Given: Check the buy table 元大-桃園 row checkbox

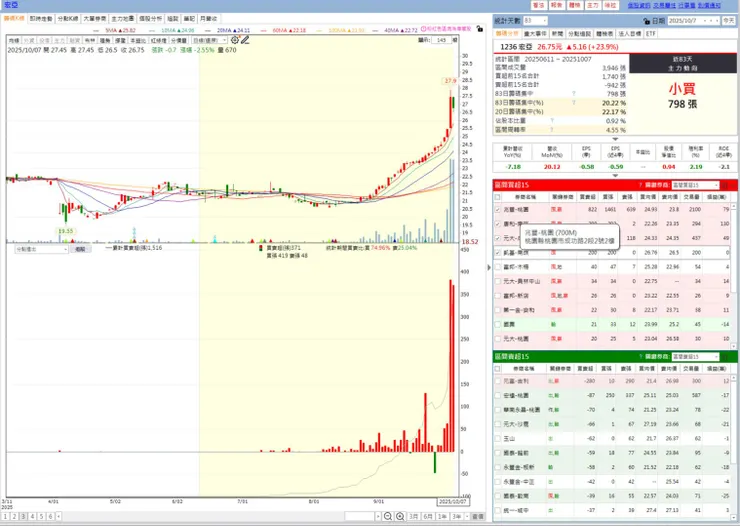Looking at the screenshot, I should [x=497, y=339].
